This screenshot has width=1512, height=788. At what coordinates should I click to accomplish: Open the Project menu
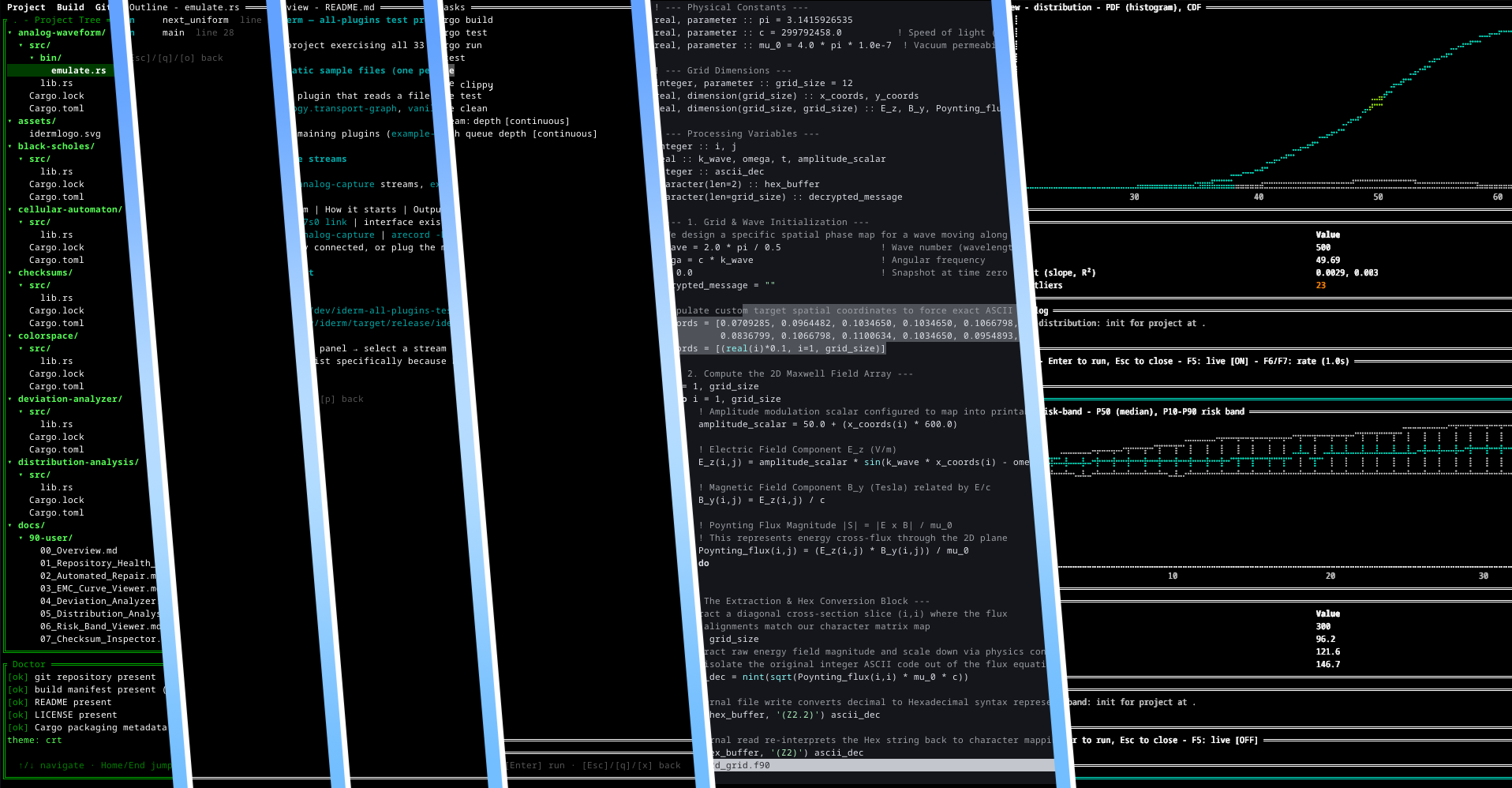26,7
